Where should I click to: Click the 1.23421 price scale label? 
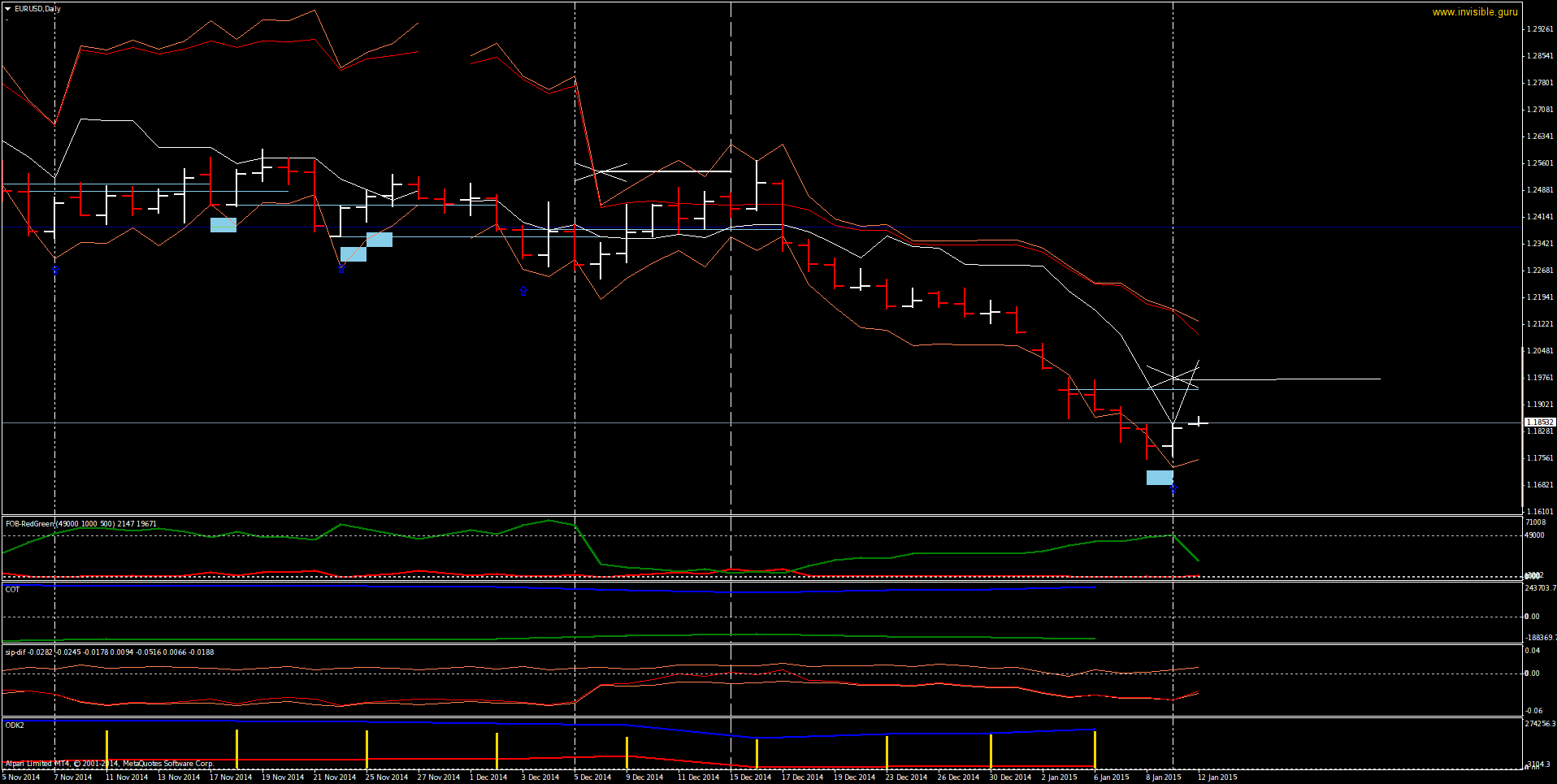click(x=1540, y=244)
